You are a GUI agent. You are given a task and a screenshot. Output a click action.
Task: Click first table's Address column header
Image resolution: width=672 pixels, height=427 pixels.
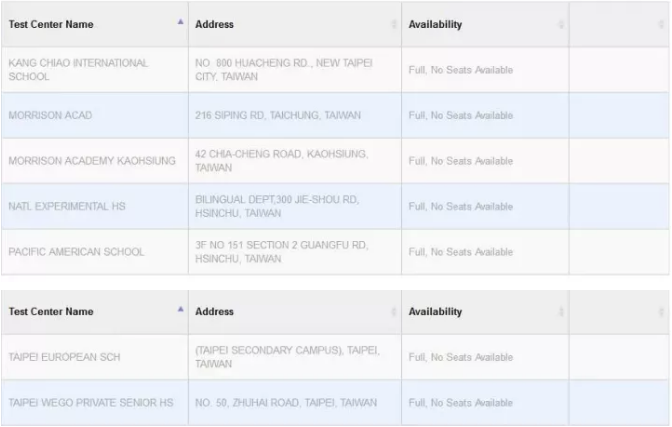coord(295,24)
